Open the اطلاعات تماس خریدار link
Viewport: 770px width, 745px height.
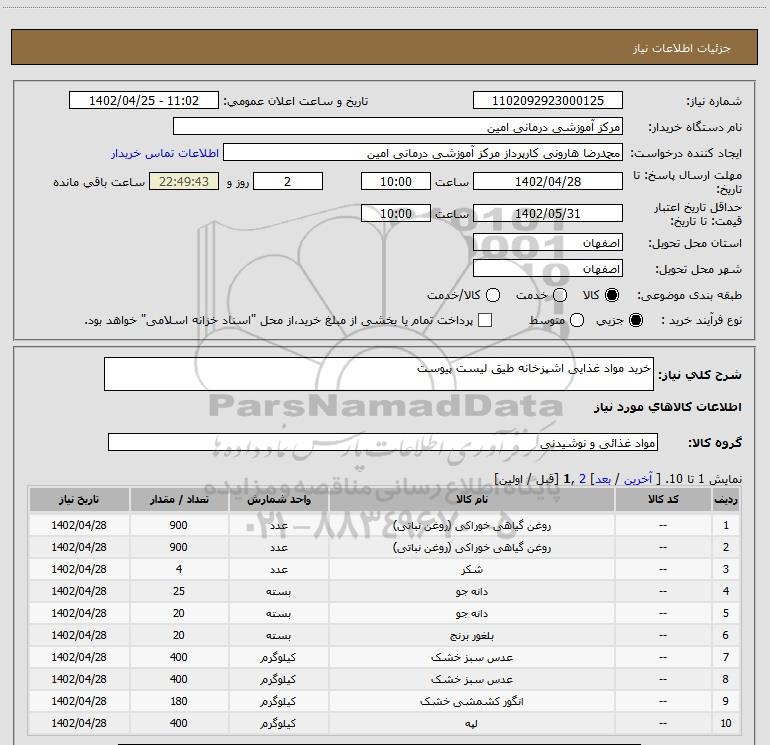[x=165, y=153]
